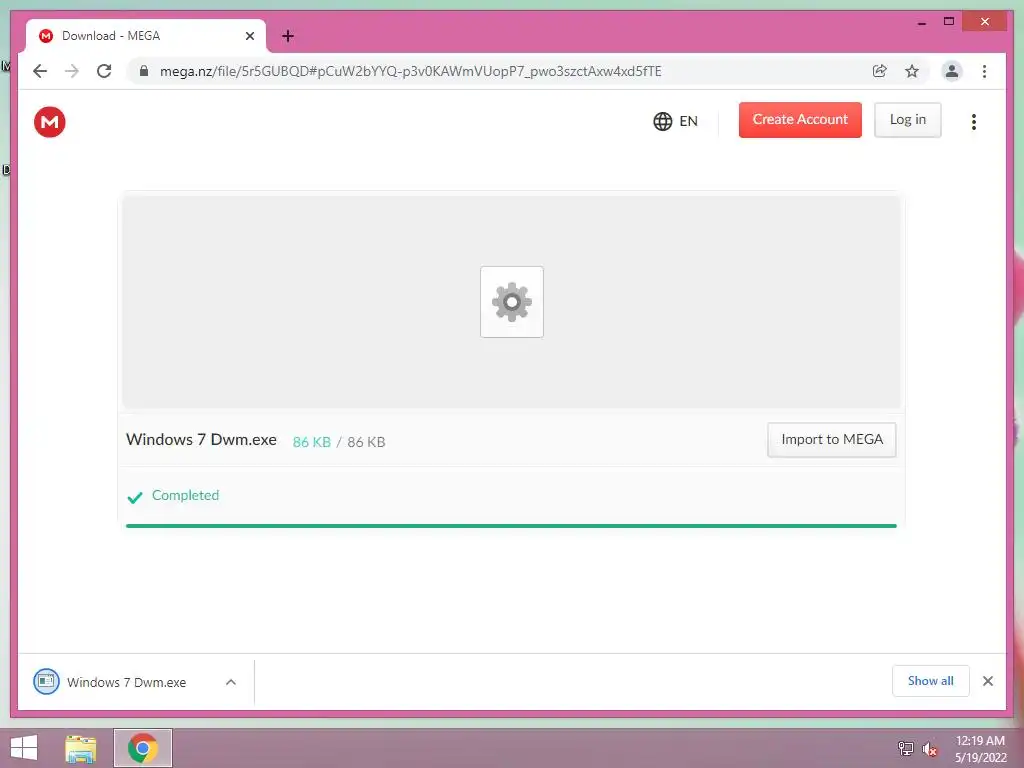Click Show all downloads
The height and width of the screenshot is (768, 1024).
[x=931, y=680]
